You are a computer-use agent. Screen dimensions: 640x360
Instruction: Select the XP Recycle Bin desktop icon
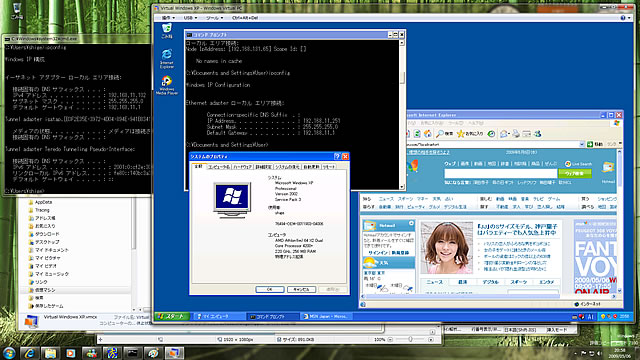(x=167, y=31)
